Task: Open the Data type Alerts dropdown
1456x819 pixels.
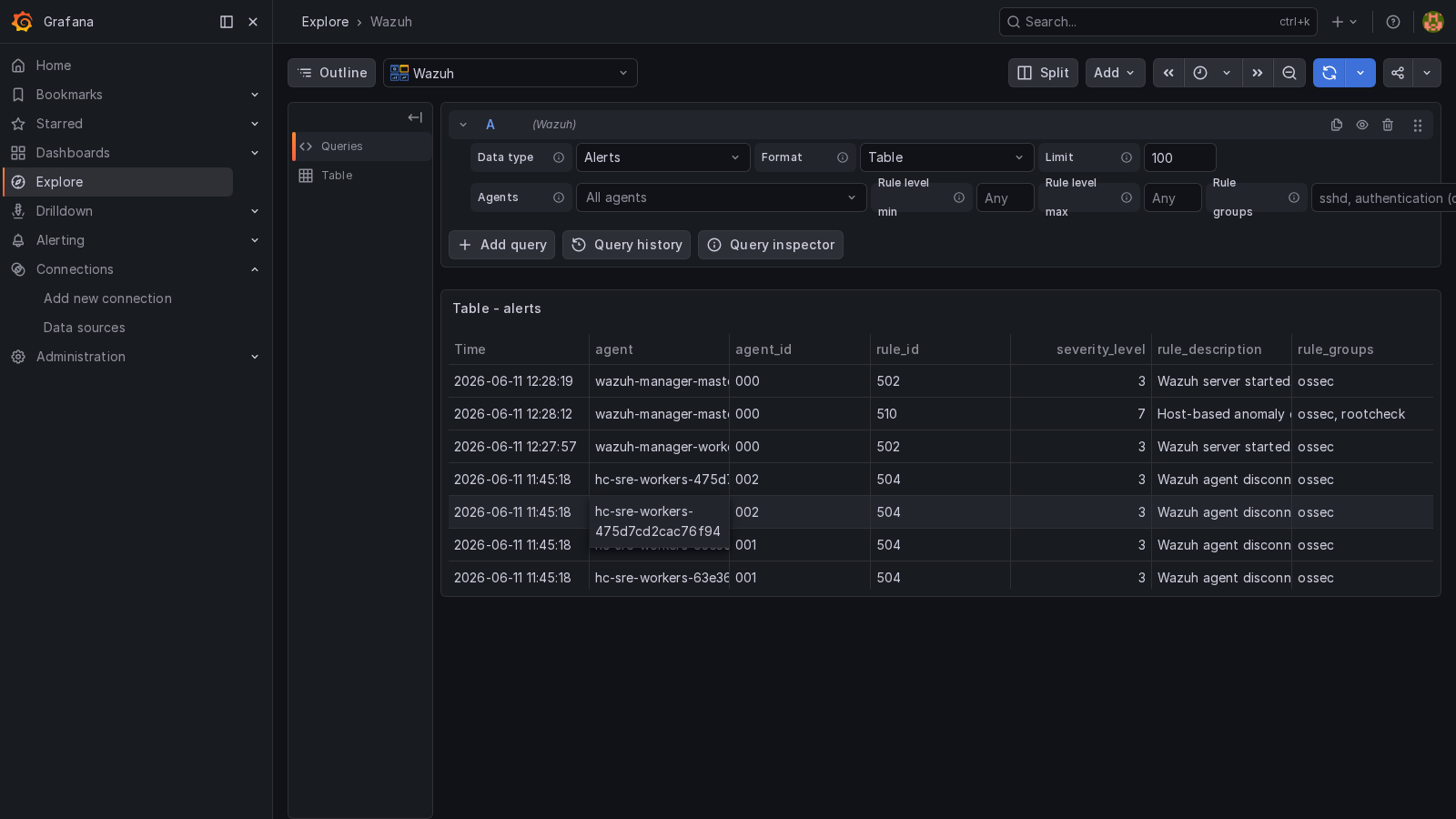Action: coord(662,157)
